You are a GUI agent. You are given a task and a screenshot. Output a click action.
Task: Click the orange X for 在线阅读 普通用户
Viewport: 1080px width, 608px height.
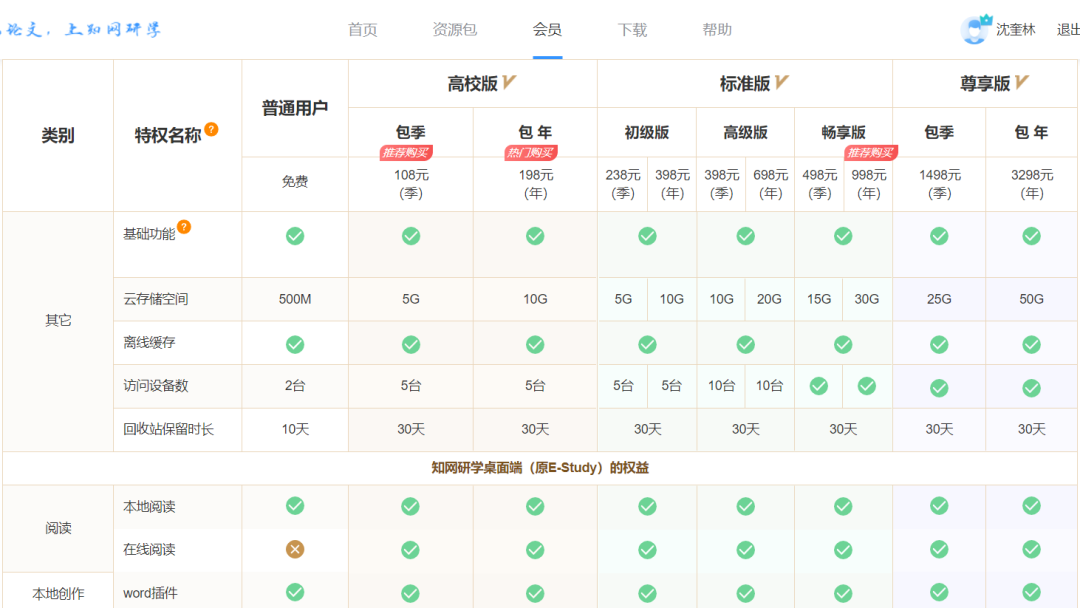coord(295,549)
